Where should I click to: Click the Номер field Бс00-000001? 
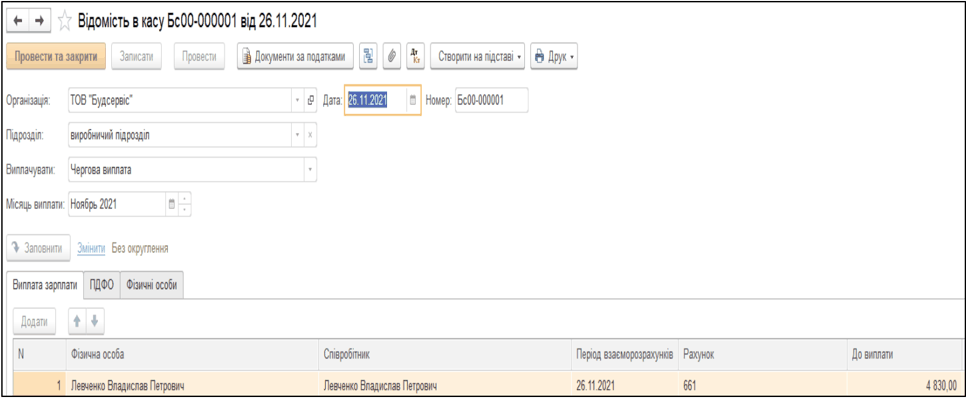[491, 100]
